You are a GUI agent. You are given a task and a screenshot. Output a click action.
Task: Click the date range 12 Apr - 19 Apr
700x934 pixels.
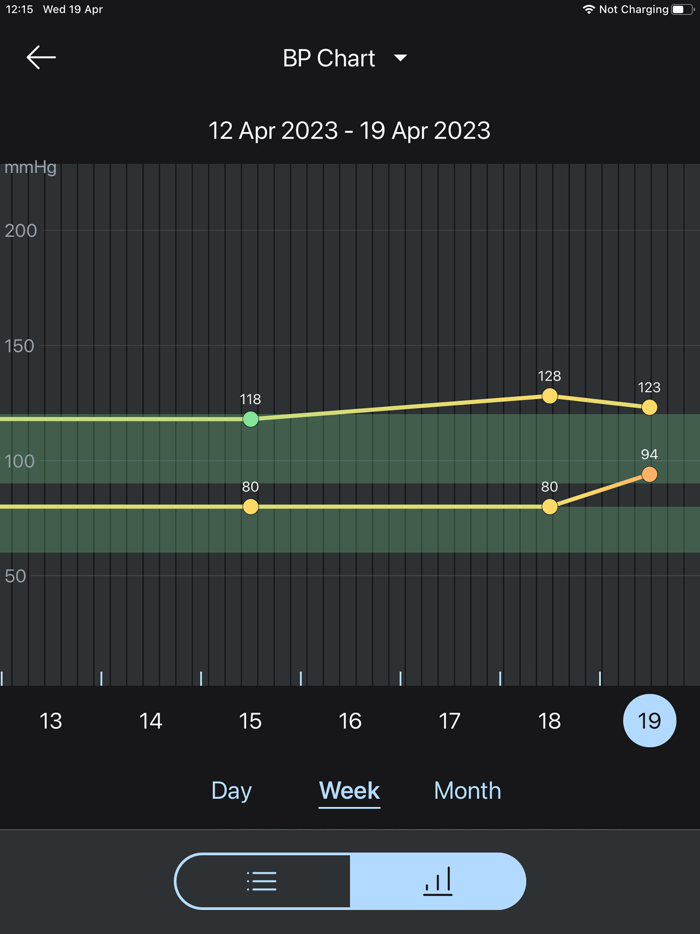[x=348, y=130]
